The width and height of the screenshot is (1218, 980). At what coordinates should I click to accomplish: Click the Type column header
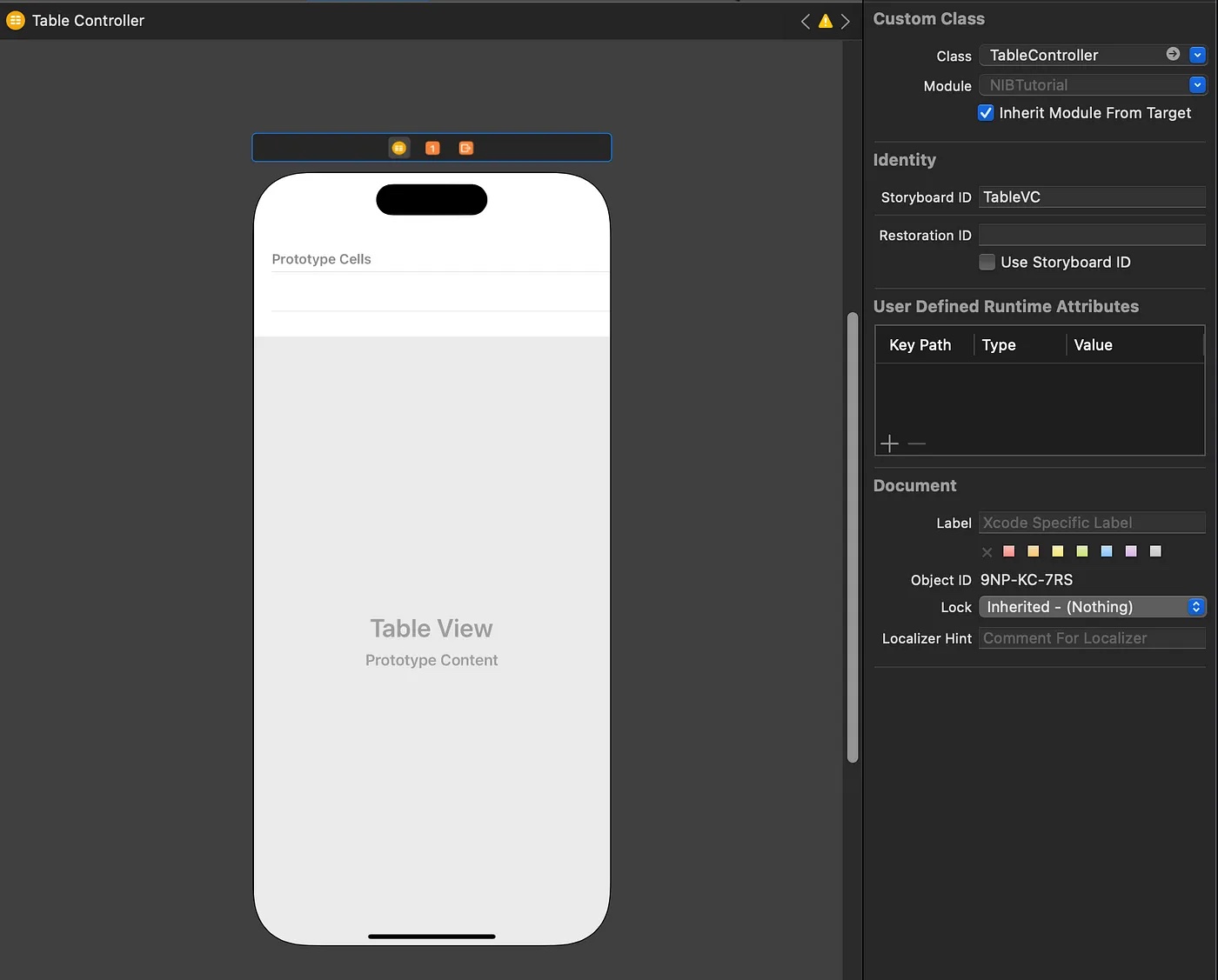point(999,345)
